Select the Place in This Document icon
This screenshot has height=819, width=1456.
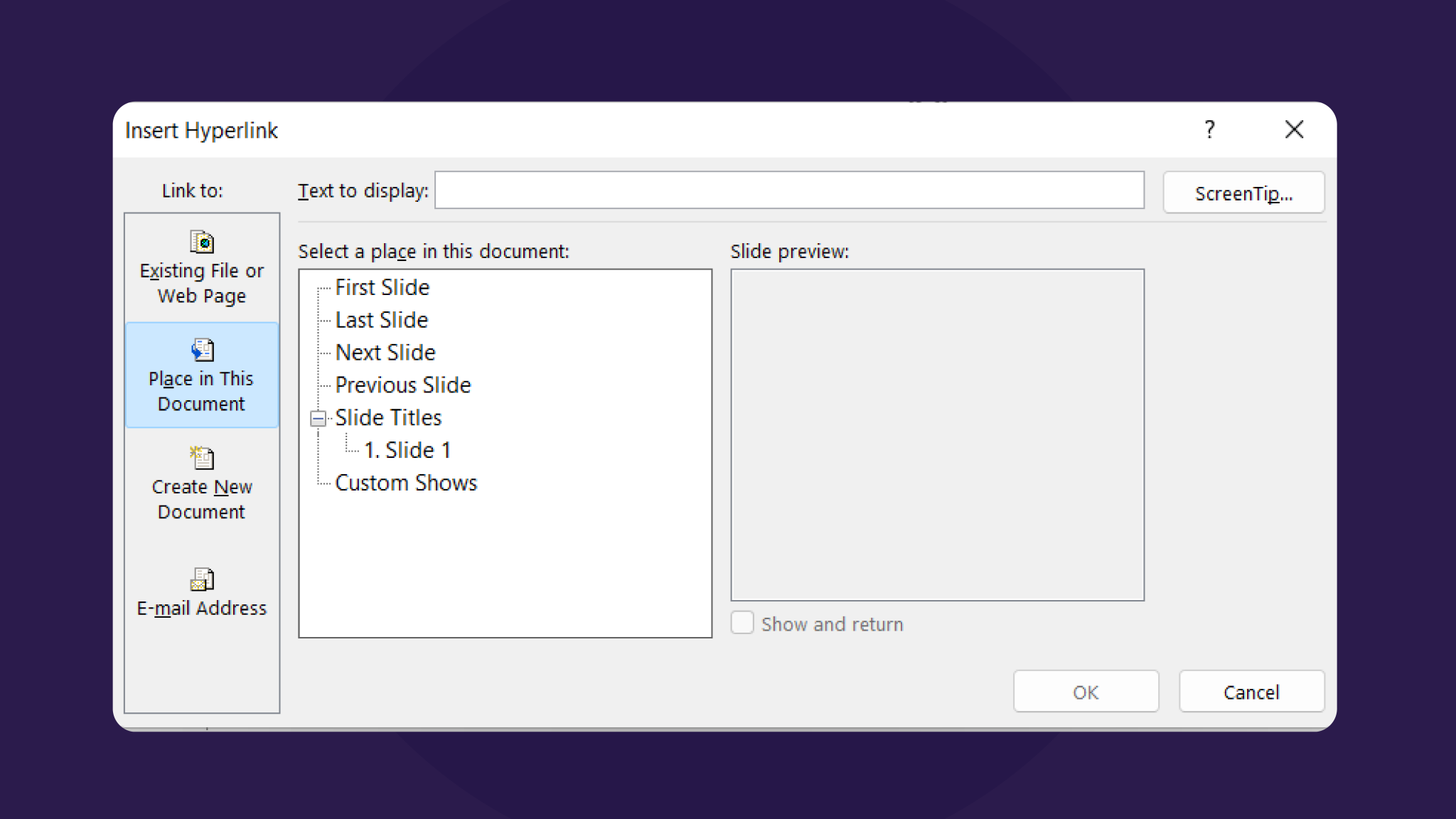coord(202,350)
